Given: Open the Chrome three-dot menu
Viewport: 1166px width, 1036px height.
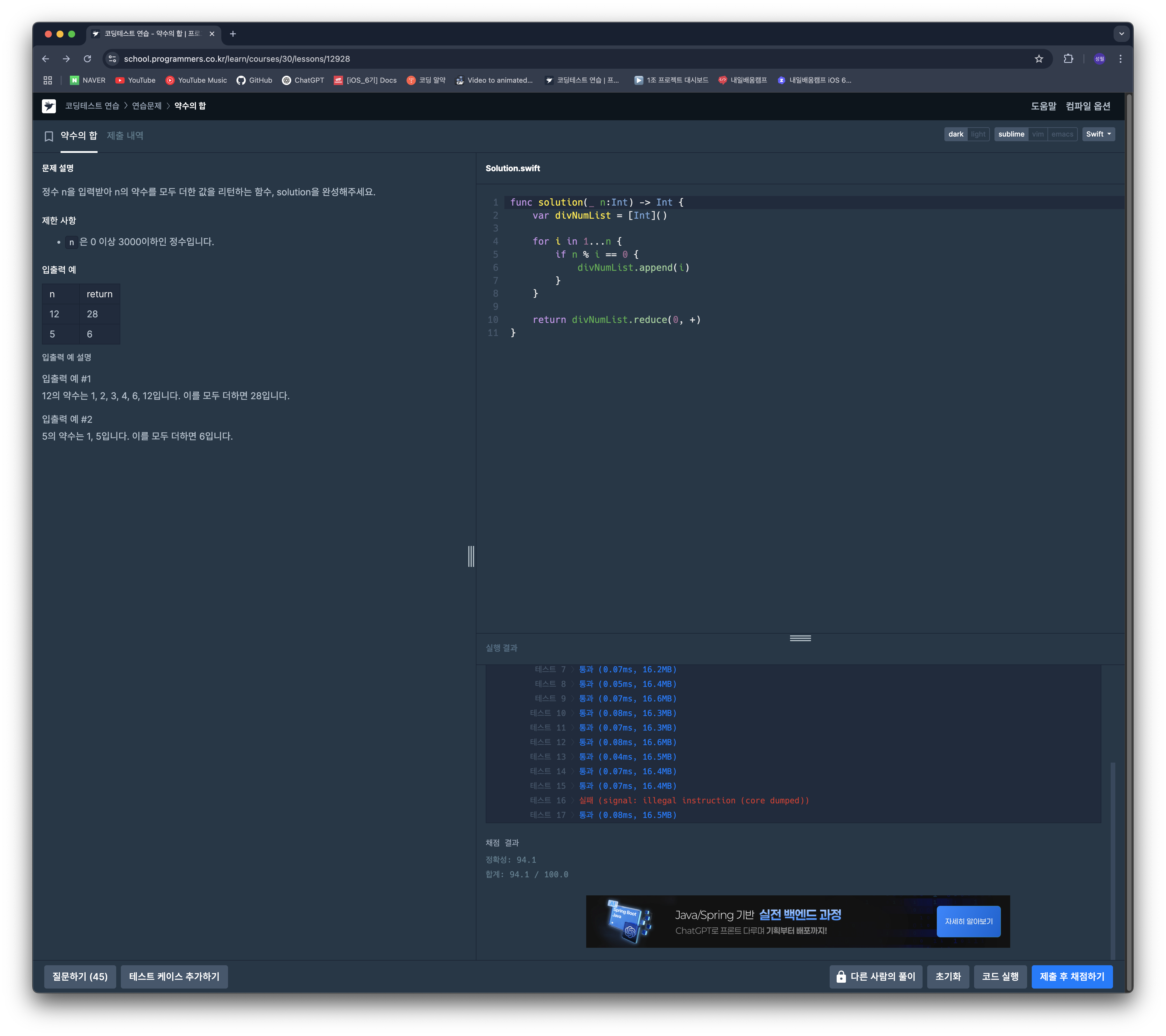Looking at the screenshot, I should pos(1120,59).
